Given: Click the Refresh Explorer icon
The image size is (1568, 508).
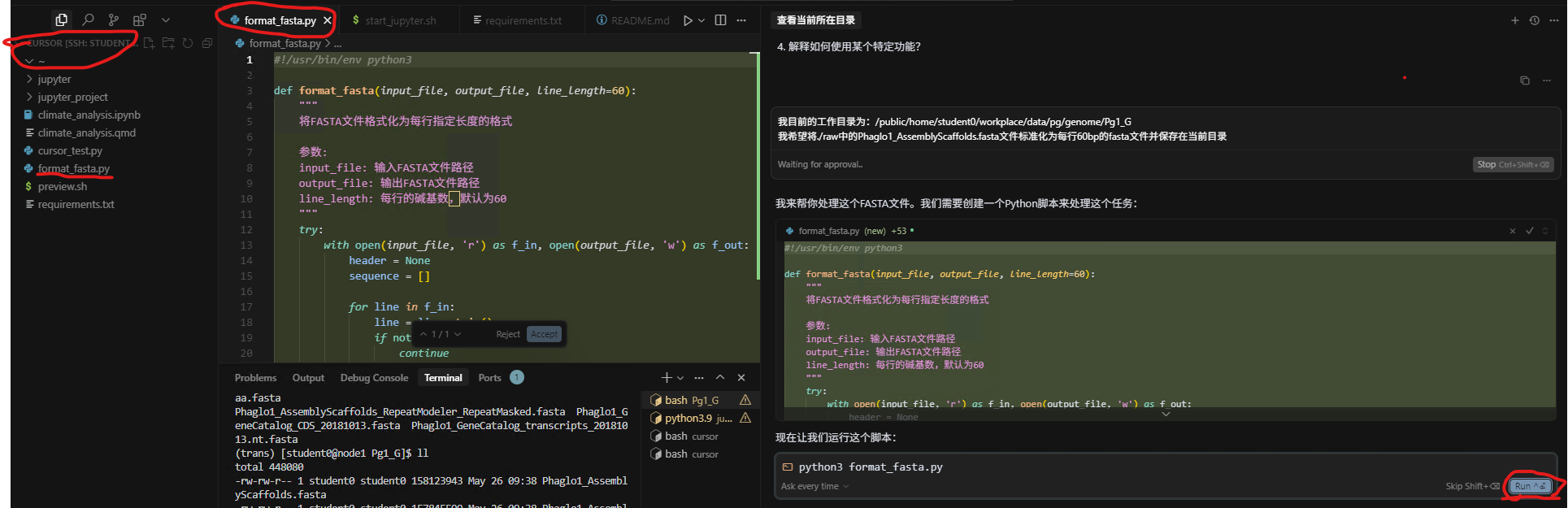Looking at the screenshot, I should [x=188, y=43].
